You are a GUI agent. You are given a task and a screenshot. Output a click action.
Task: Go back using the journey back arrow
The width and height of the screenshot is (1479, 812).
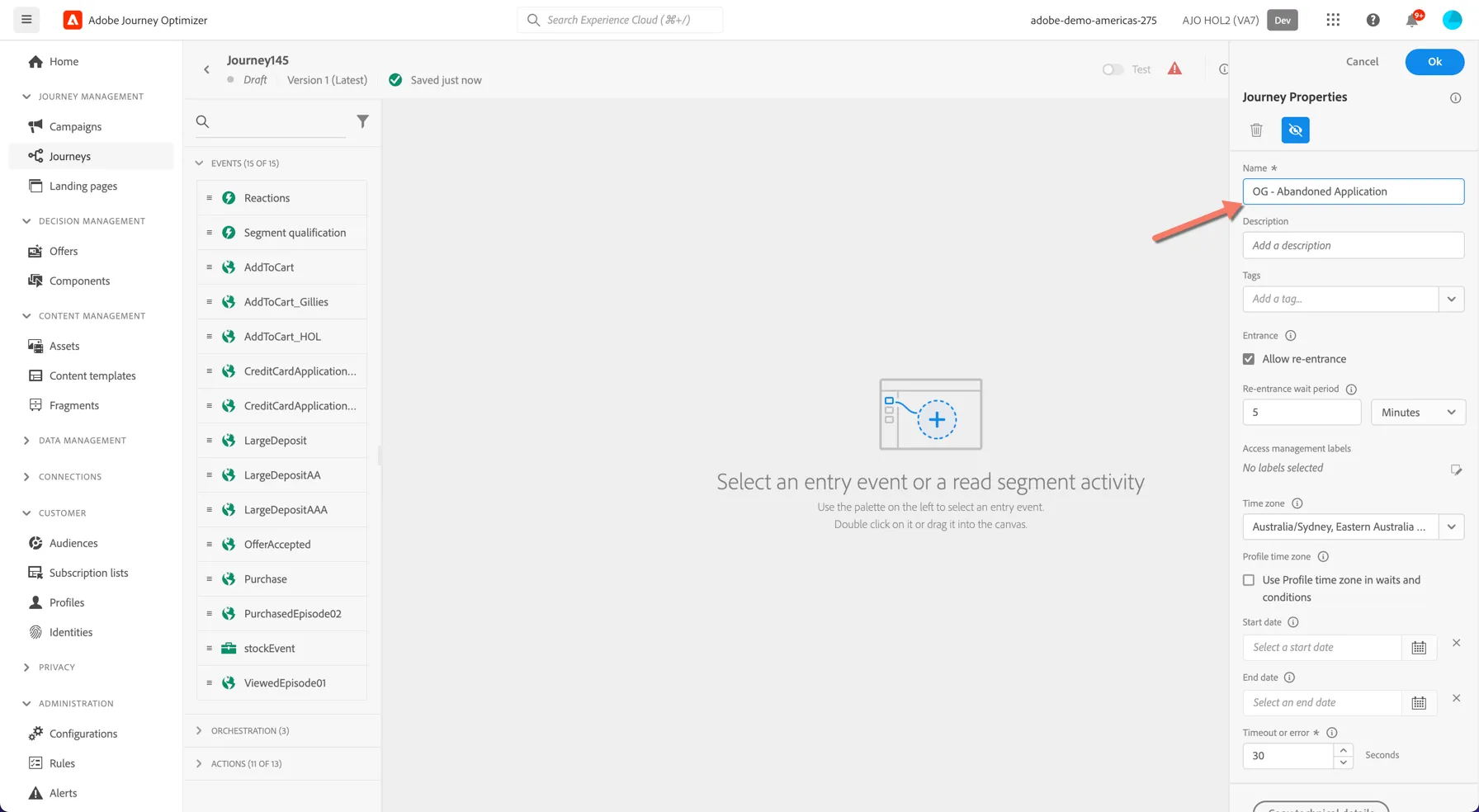206,69
